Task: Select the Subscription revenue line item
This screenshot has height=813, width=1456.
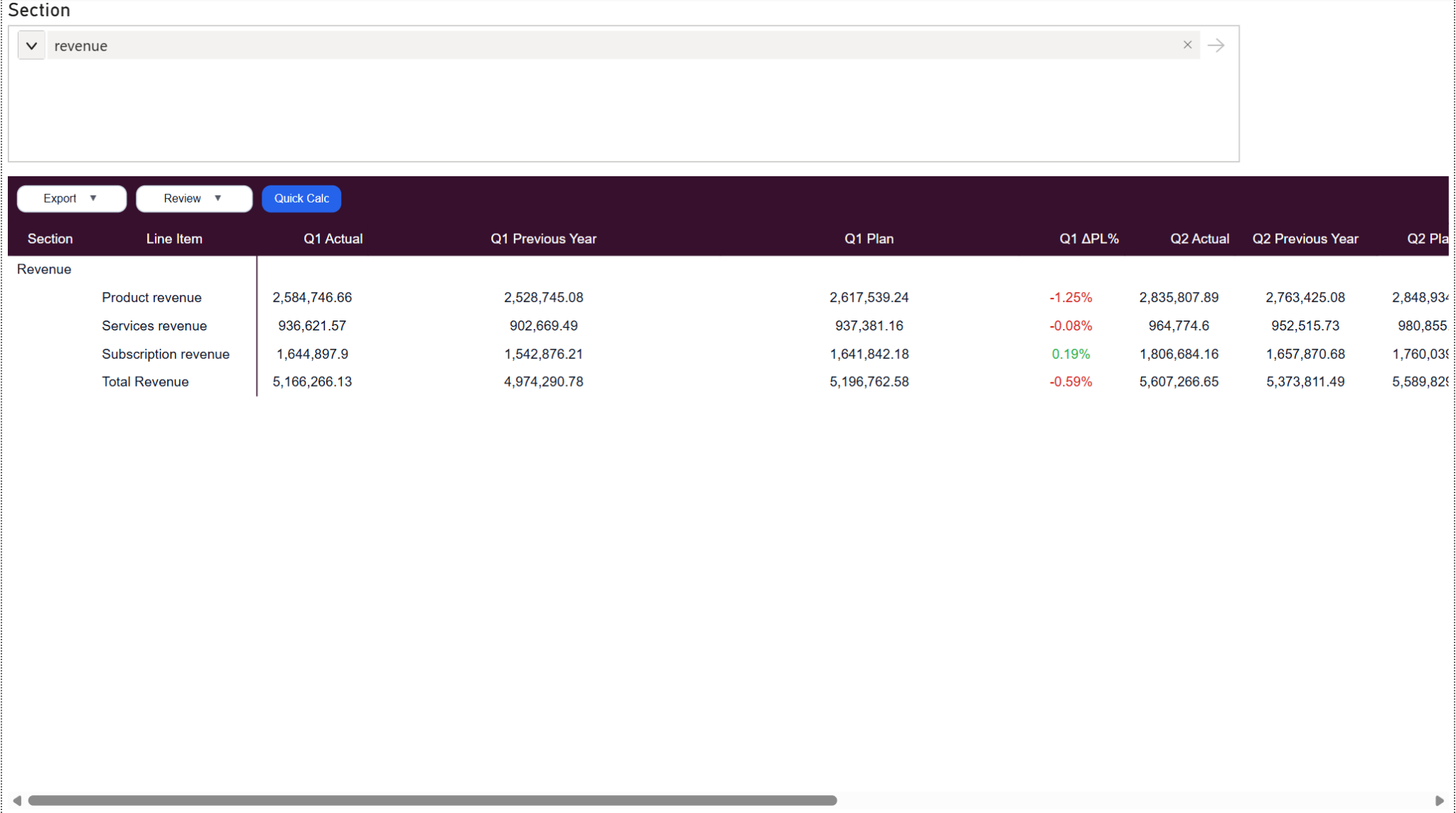Action: 166,354
